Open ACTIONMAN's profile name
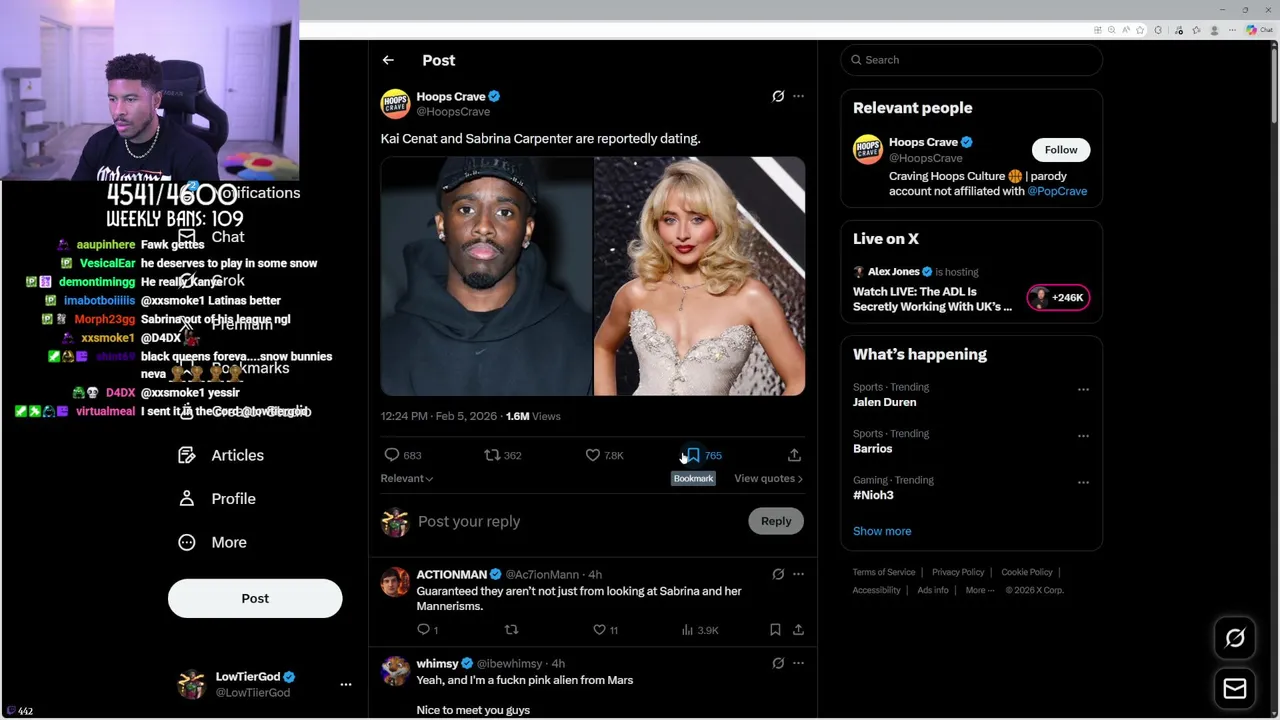Screen dimensions: 1280x720 [x=451, y=574]
